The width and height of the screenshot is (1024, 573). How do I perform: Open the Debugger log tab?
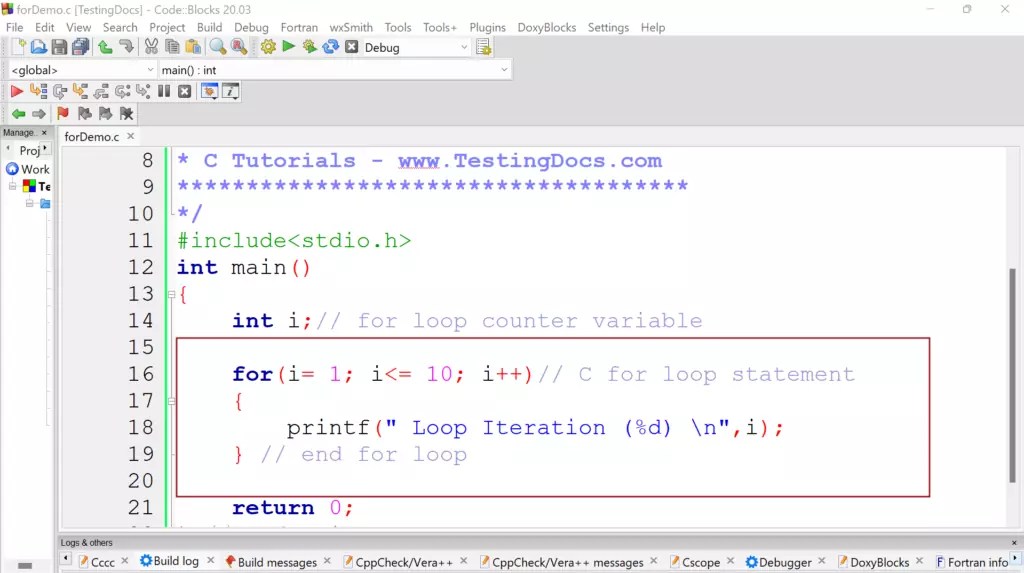(778, 562)
